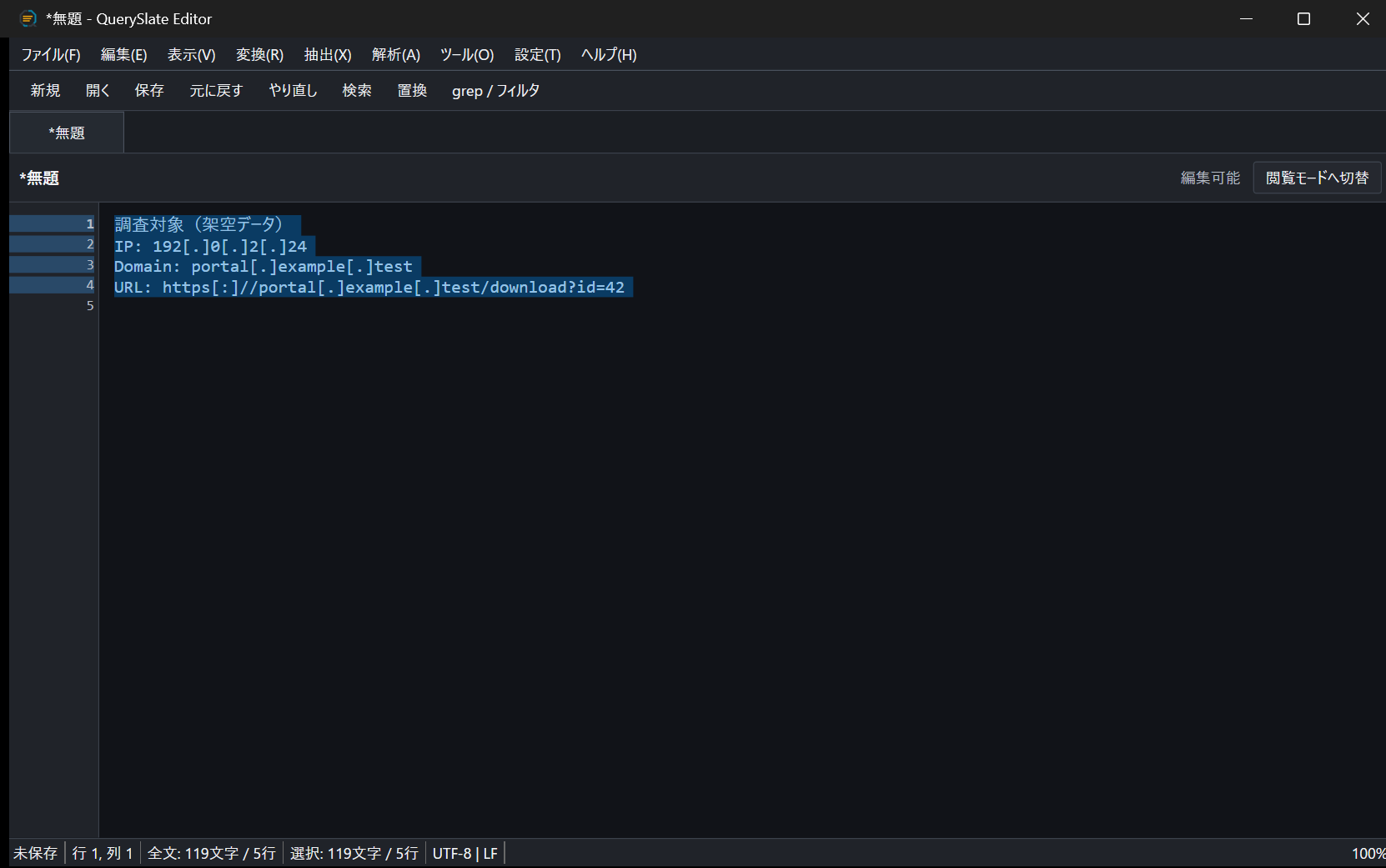Click the 調査対象（架空データ） line

coord(198,224)
